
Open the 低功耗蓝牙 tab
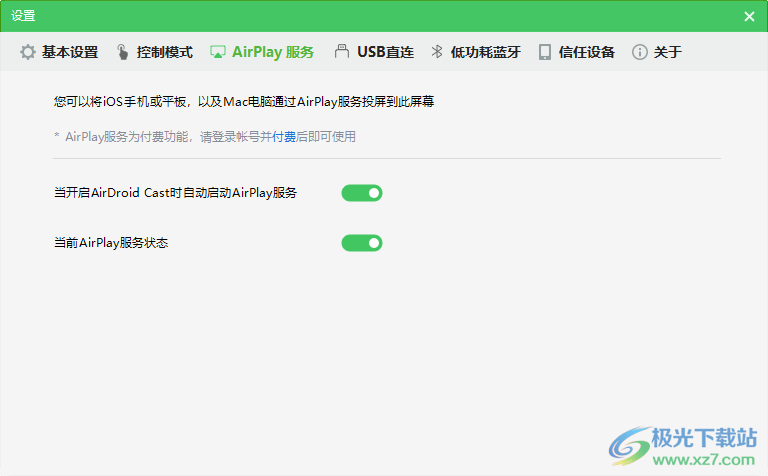coord(476,52)
